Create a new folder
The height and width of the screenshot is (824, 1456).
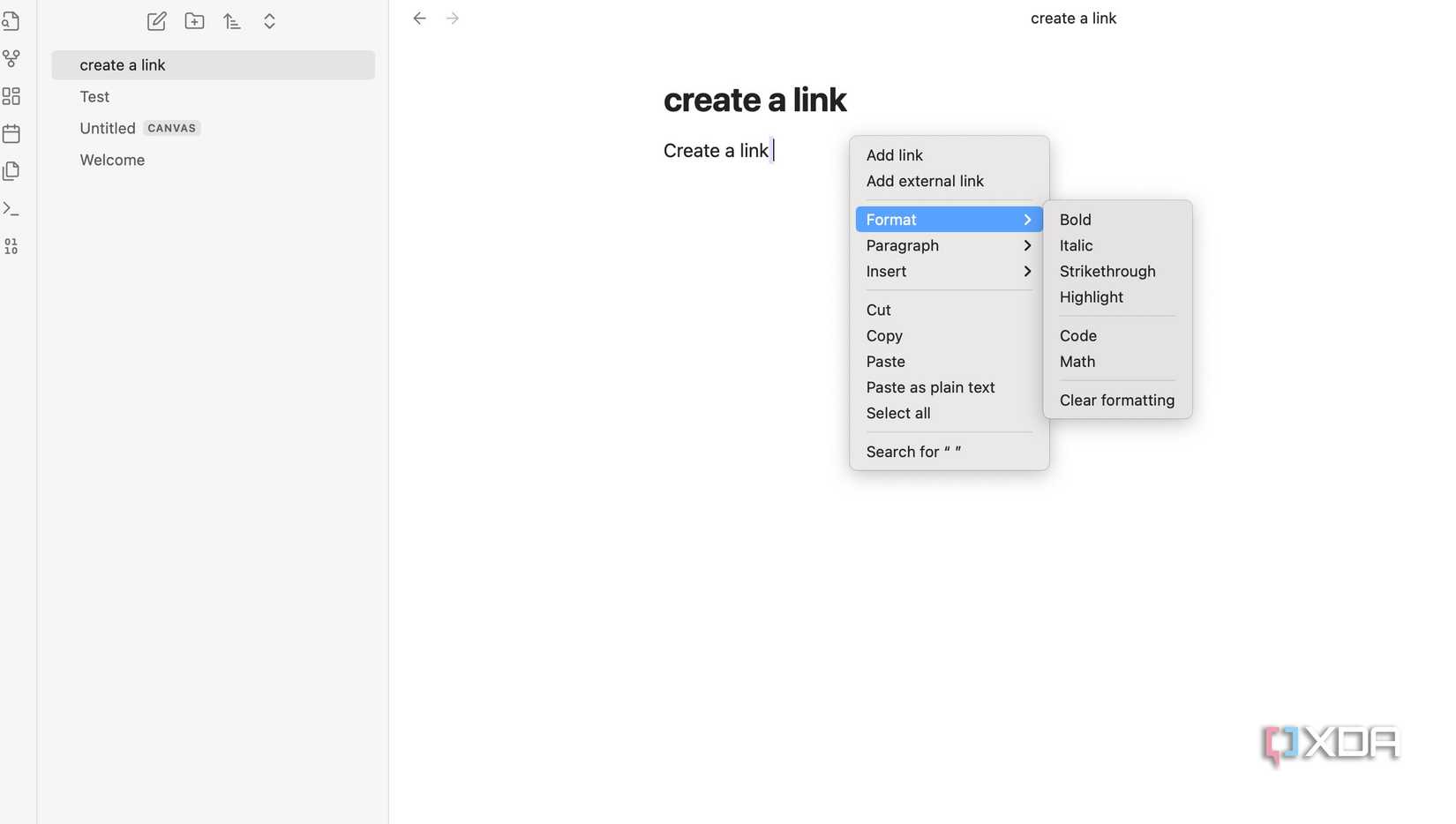pos(194,20)
